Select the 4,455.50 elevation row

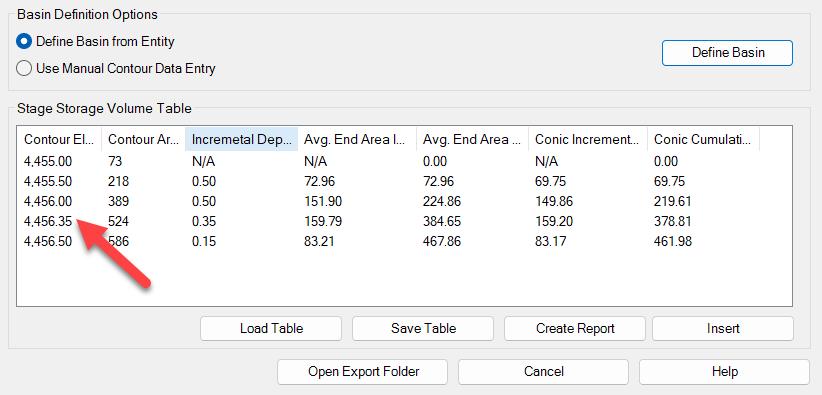click(x=404, y=182)
